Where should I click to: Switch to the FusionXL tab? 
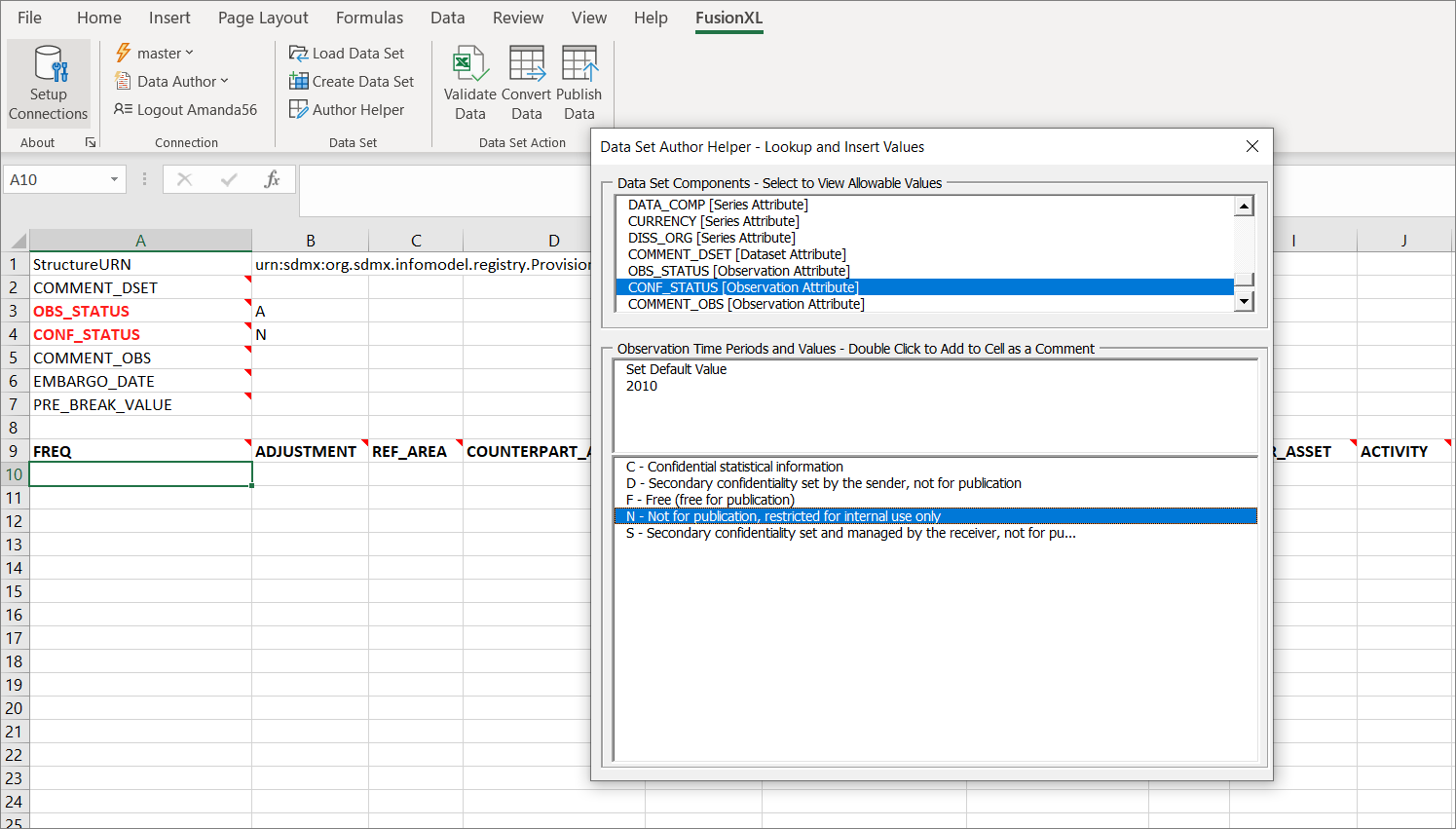point(728,17)
